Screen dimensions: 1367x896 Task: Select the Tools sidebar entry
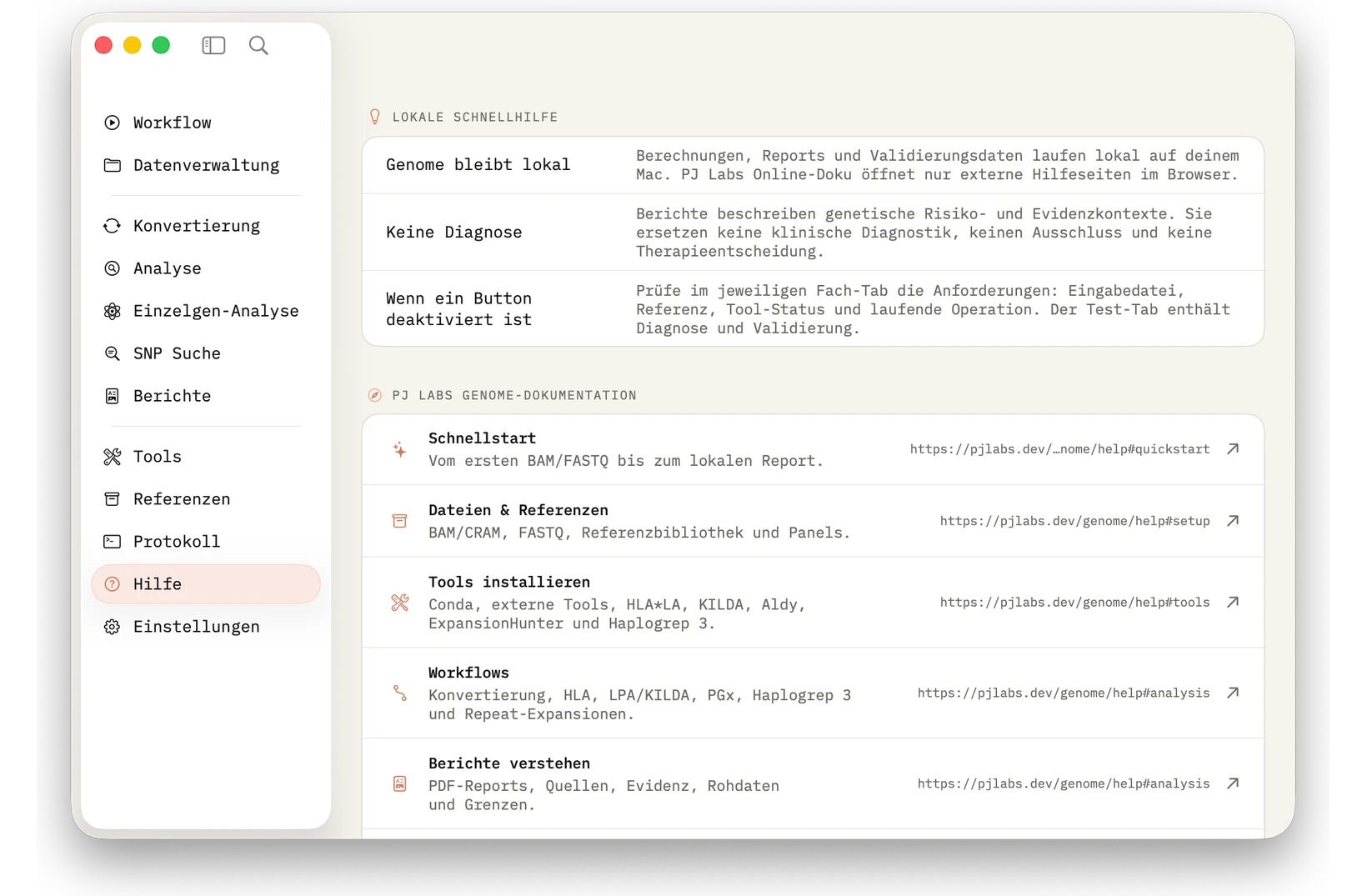tap(206, 457)
